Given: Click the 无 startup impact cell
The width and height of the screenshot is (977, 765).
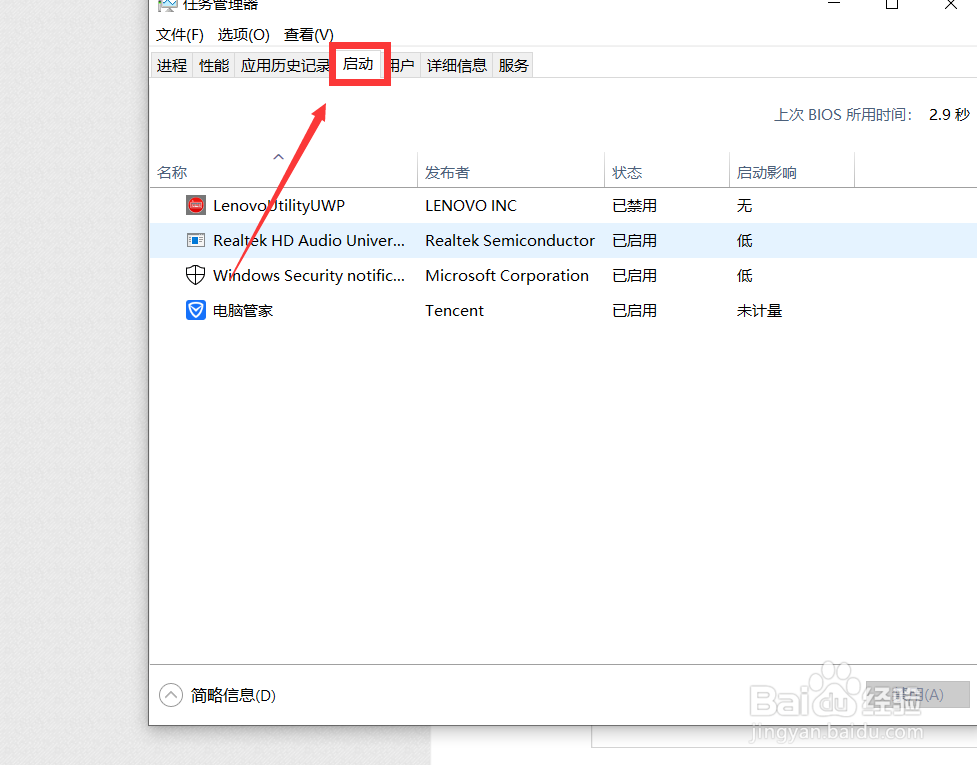Looking at the screenshot, I should click(745, 206).
